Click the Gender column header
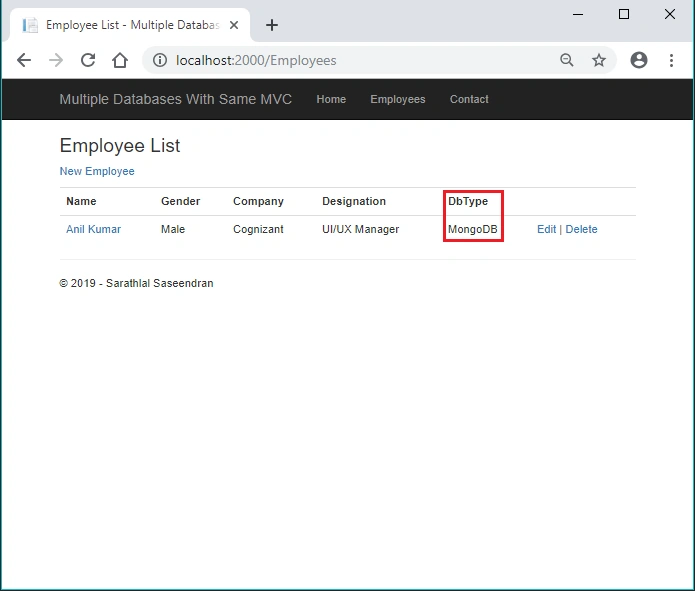The height and width of the screenshot is (591, 695). tap(180, 201)
